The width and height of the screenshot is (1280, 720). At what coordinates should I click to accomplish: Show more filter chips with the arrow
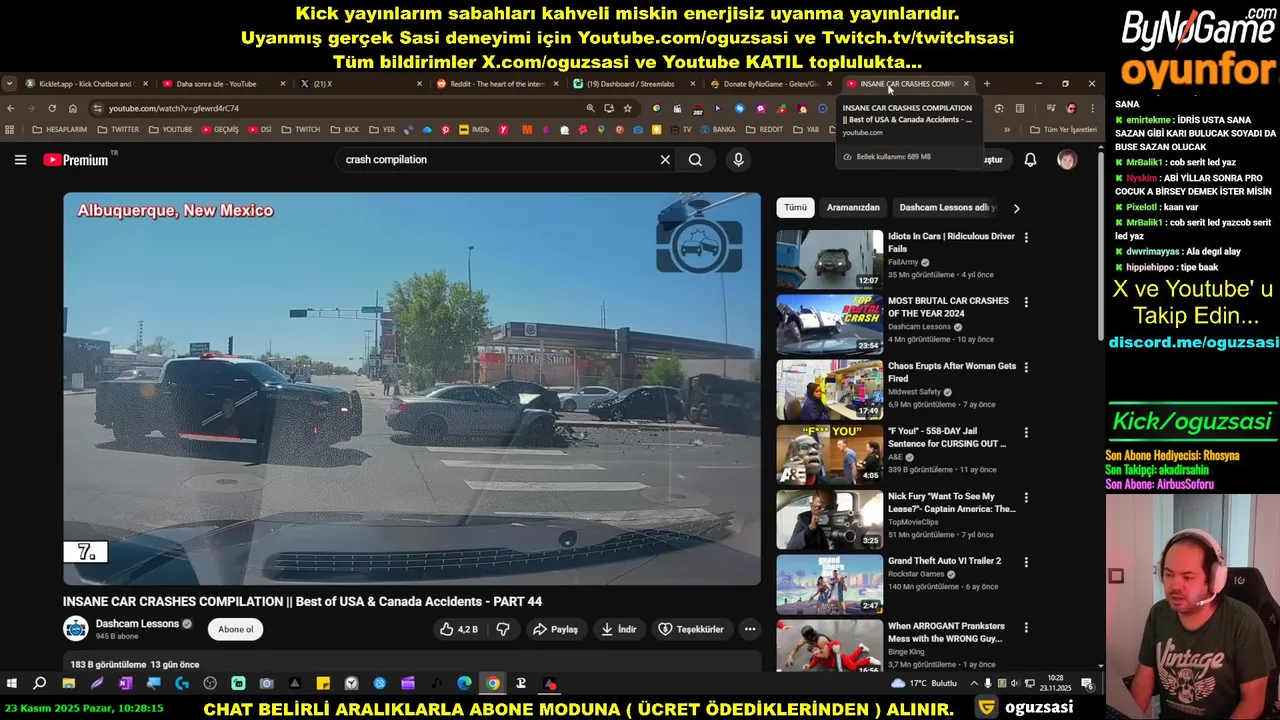(x=1016, y=208)
